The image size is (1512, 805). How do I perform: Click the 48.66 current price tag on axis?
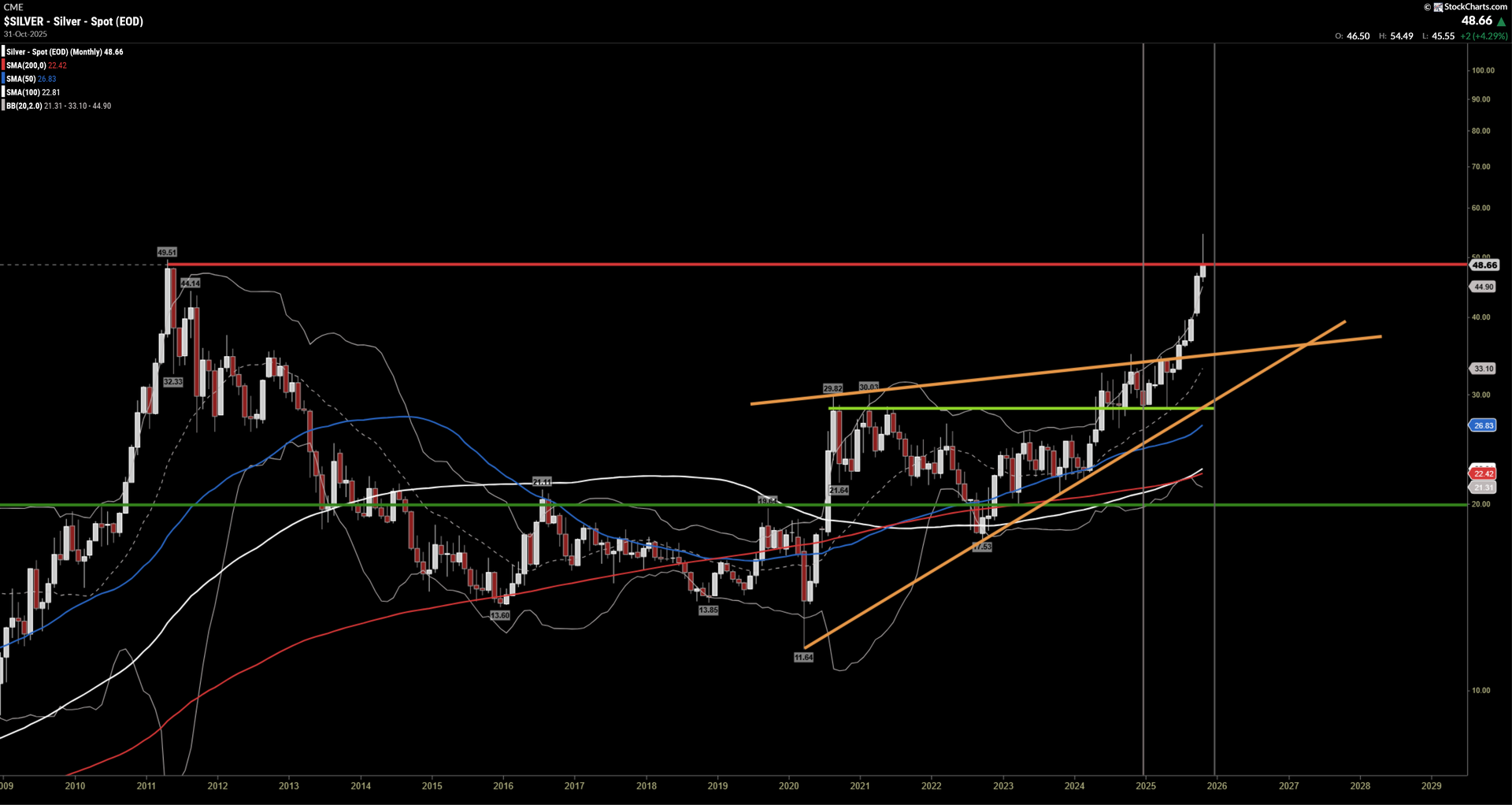pos(1484,265)
